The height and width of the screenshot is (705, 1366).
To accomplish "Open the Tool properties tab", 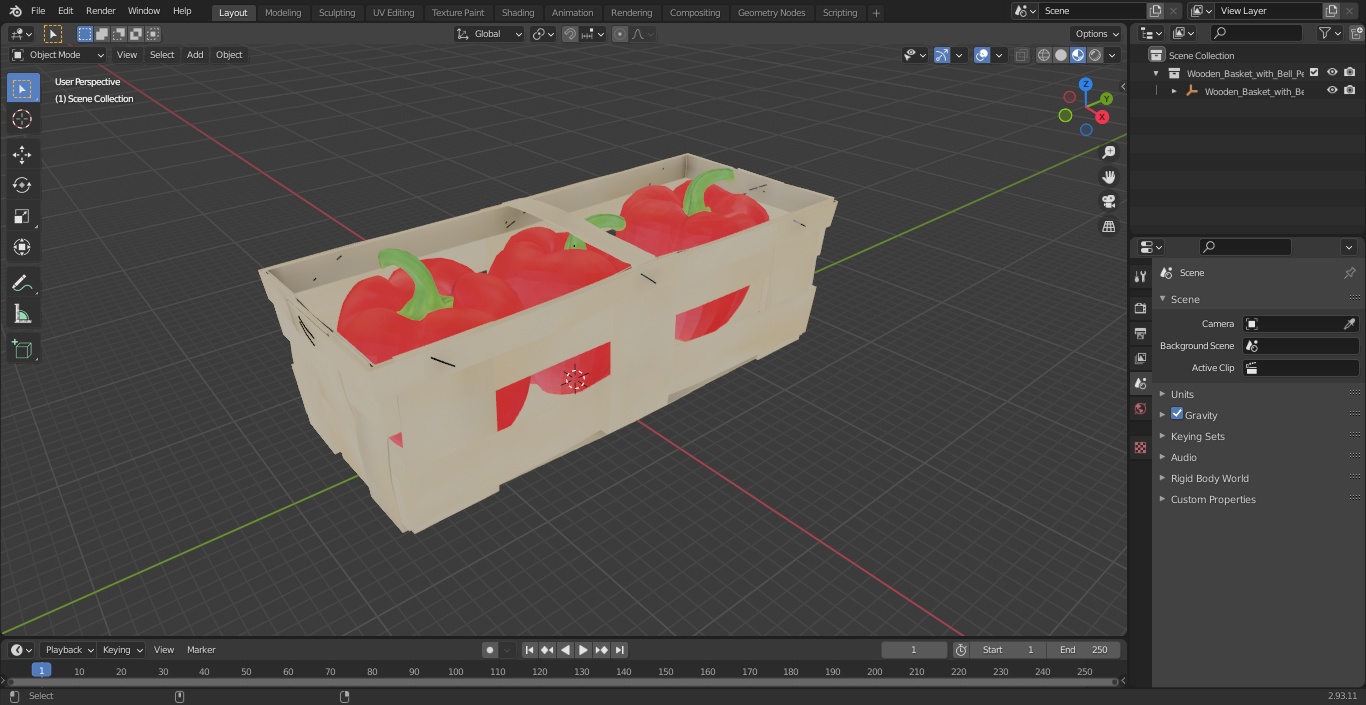I will pyautogui.click(x=1140, y=276).
